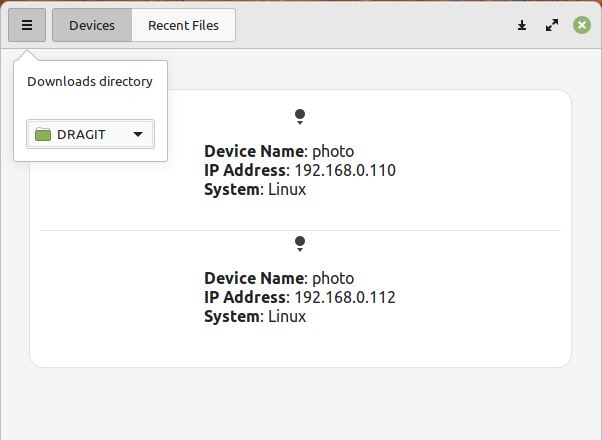The width and height of the screenshot is (602, 440).
Task: Click Device Name photo of first device
Action: tap(279, 152)
